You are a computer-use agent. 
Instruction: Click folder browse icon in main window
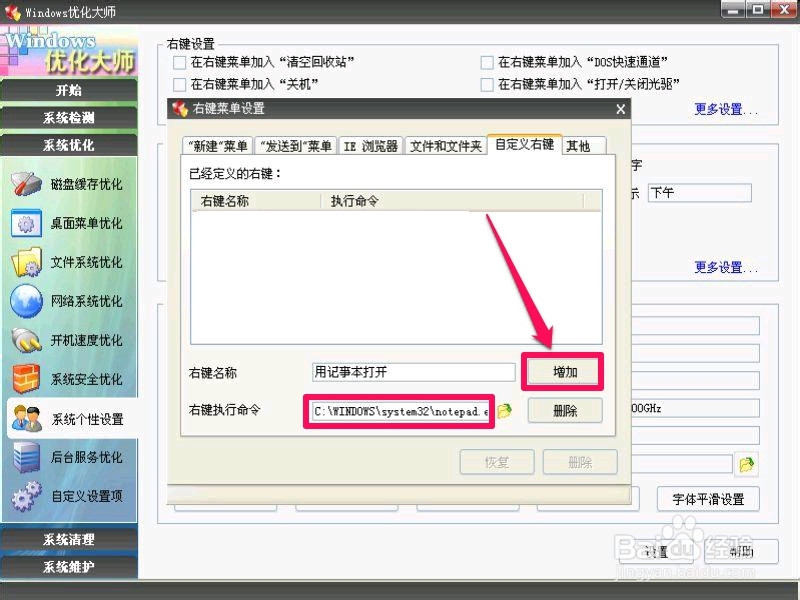tap(746, 465)
